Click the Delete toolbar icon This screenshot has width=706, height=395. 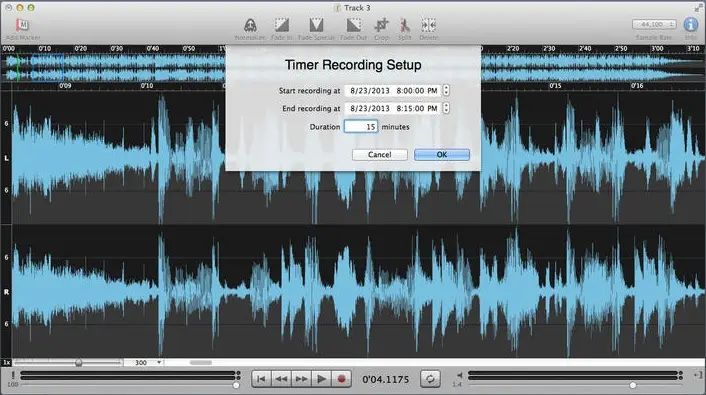point(428,25)
